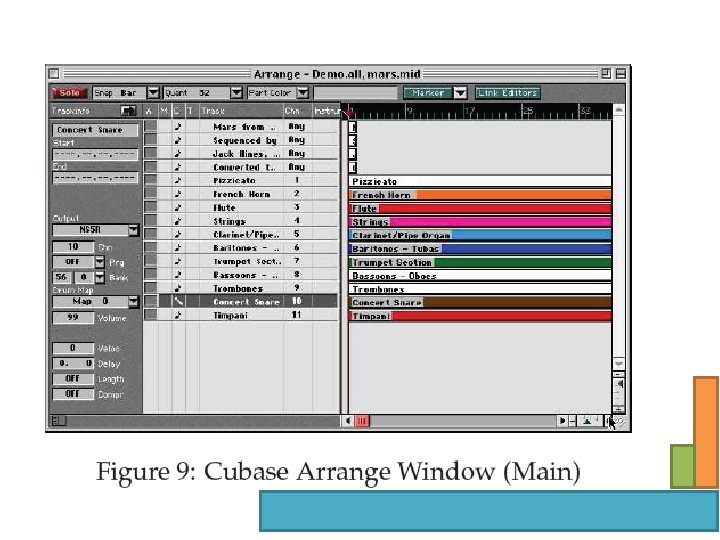Click the horizontal zoom mountain icon
This screenshot has width=720, height=540.
(x=587, y=421)
